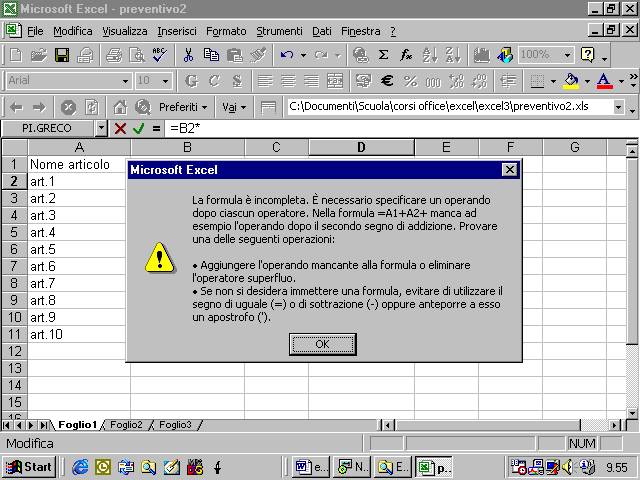Image resolution: width=640 pixels, height=480 pixels.
Task: Click the Insert Hyperlink globe icon
Action: [360, 55]
